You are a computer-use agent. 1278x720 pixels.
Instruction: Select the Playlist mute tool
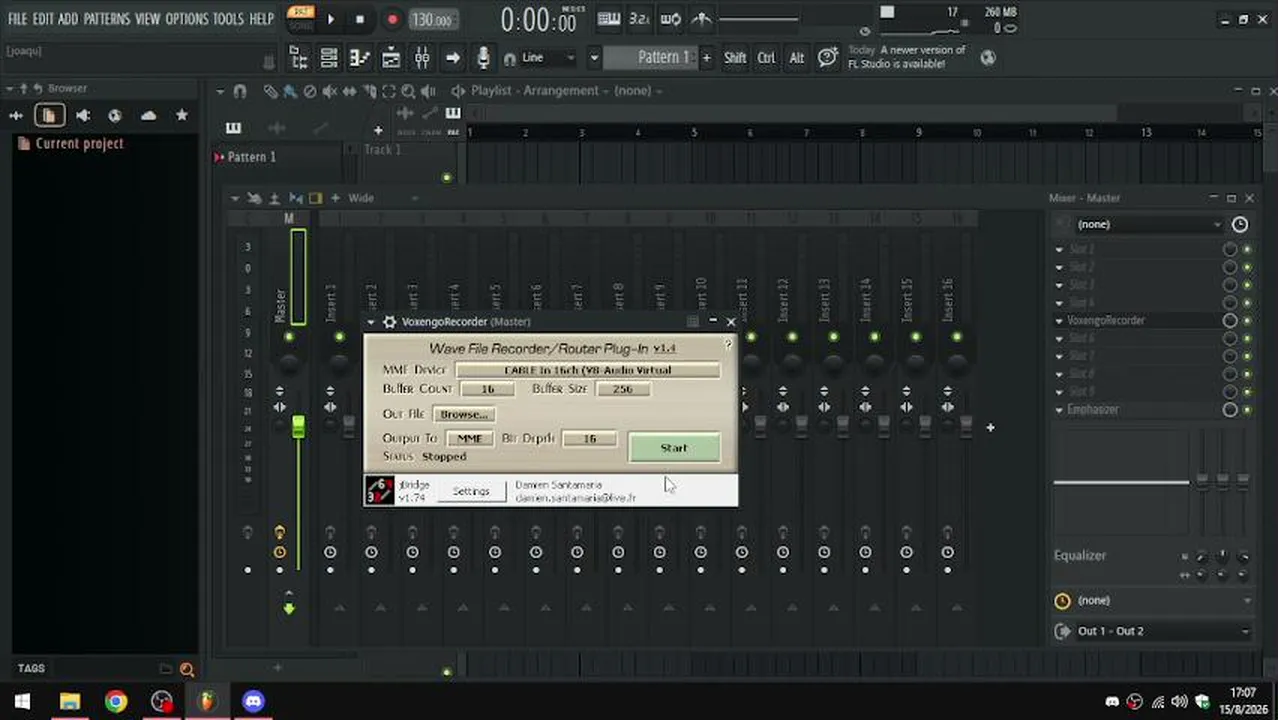tap(330, 91)
